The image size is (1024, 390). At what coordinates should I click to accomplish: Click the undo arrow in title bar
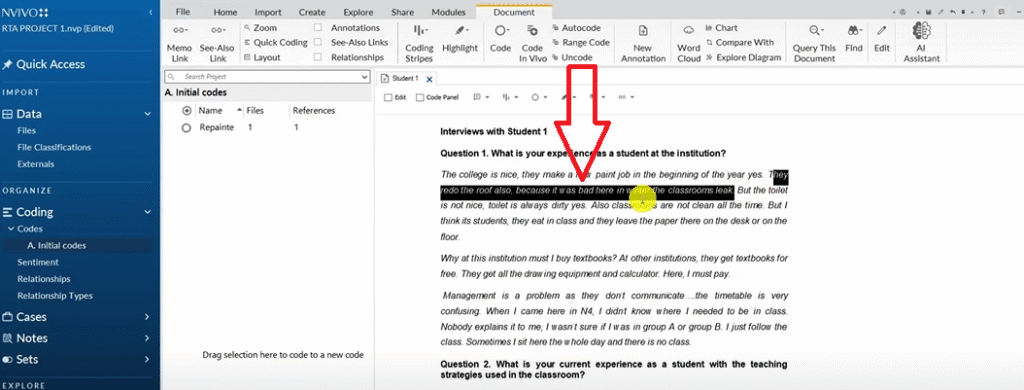click(954, 12)
